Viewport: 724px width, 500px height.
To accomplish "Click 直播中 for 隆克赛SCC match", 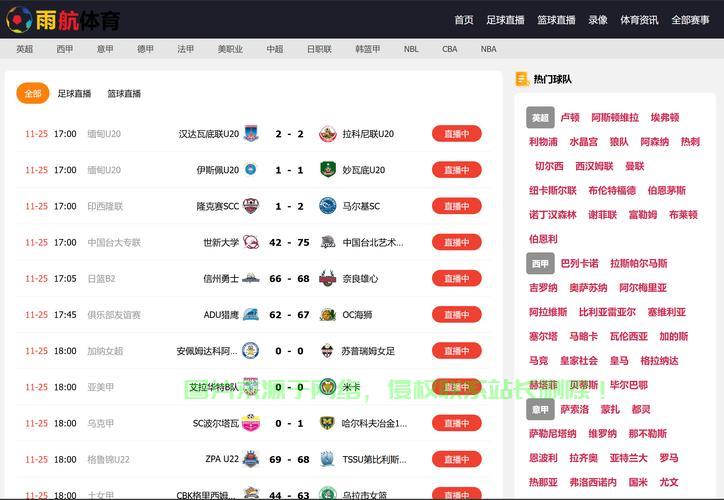I will coord(457,206).
